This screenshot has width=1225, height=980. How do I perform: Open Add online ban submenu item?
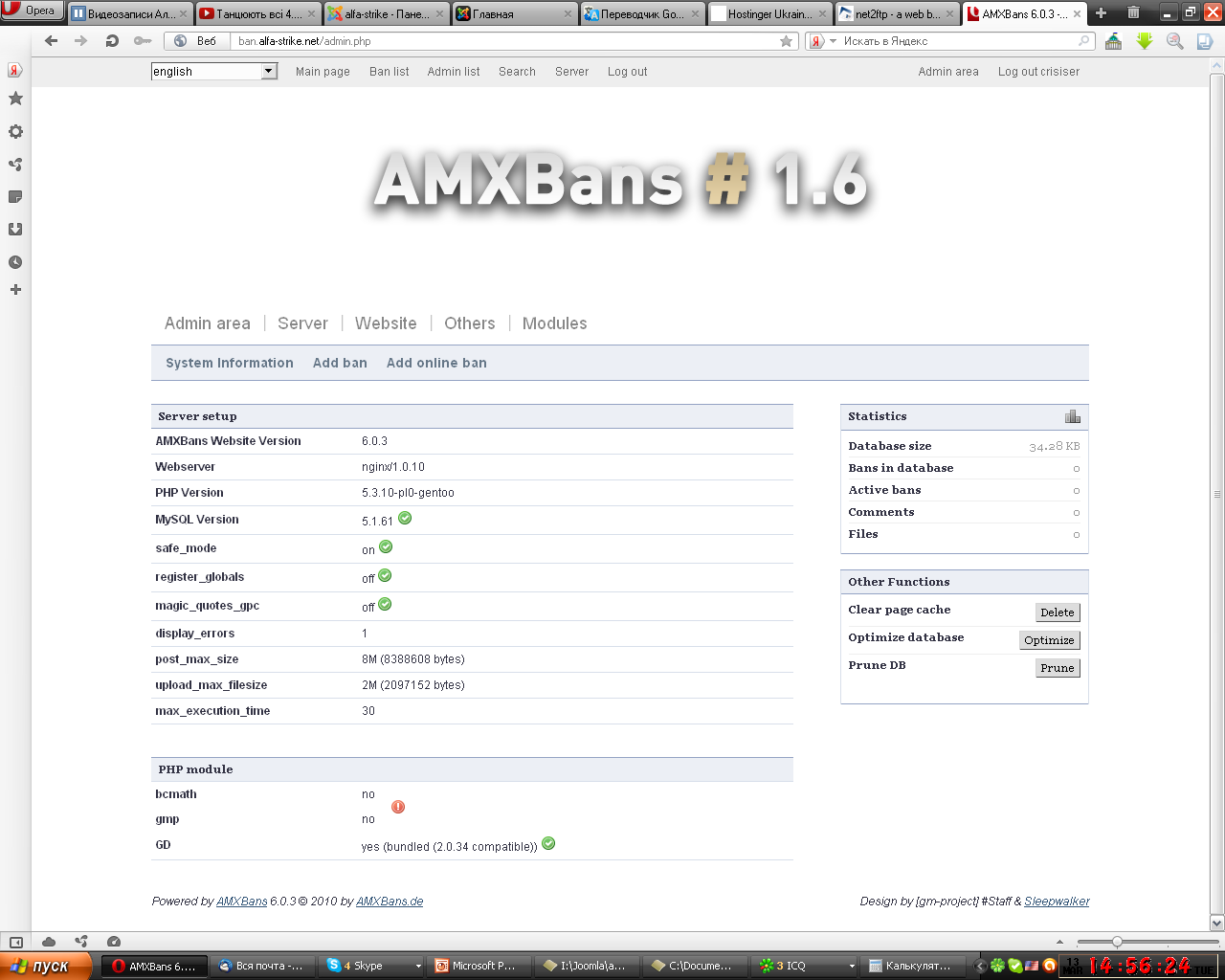click(436, 363)
